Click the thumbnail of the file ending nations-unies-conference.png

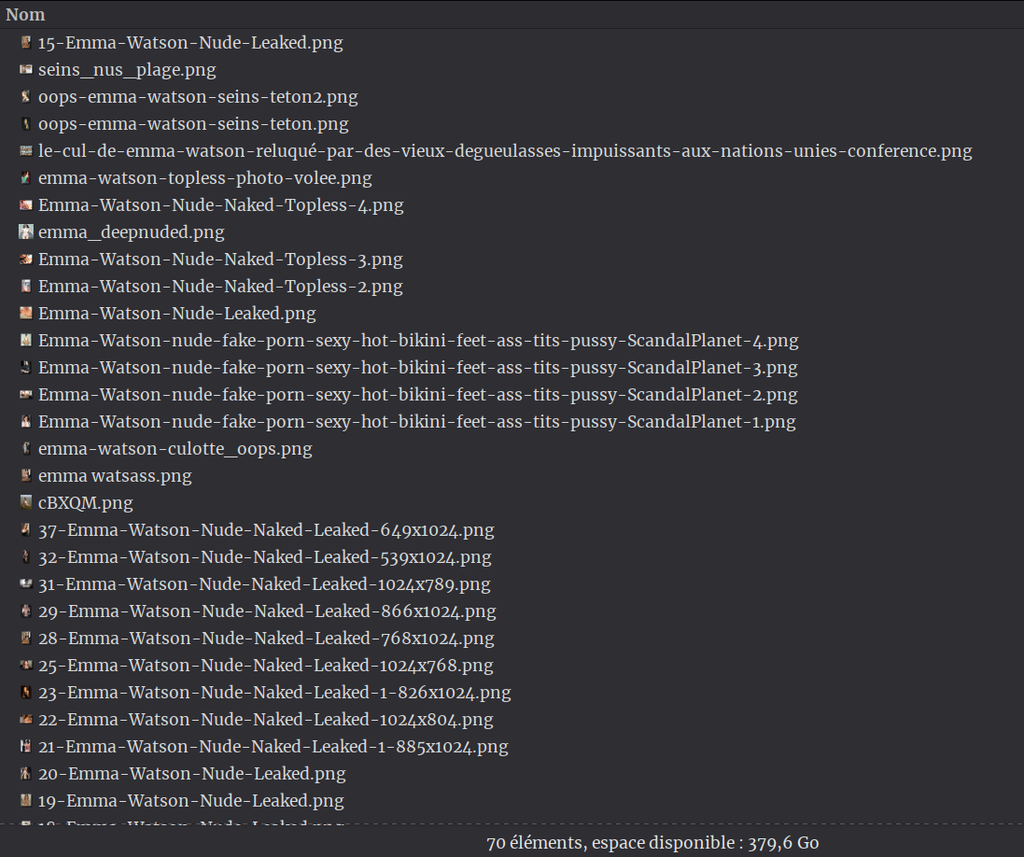26,151
